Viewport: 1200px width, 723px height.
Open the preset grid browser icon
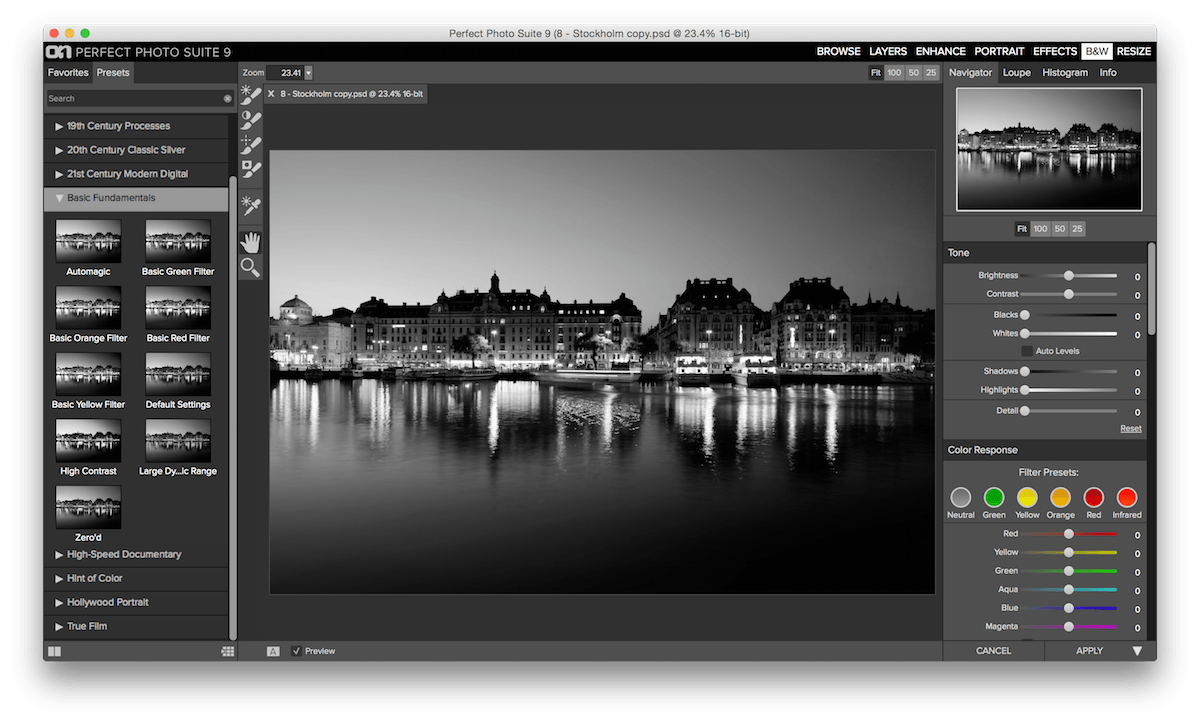[x=228, y=651]
